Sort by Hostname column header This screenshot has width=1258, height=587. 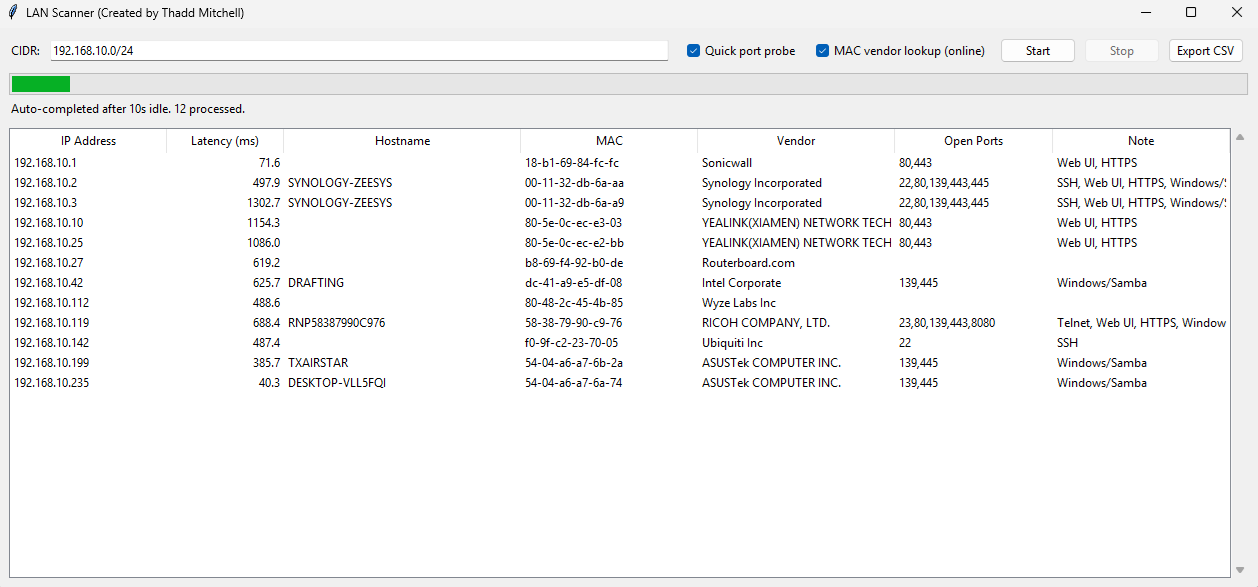pos(402,141)
